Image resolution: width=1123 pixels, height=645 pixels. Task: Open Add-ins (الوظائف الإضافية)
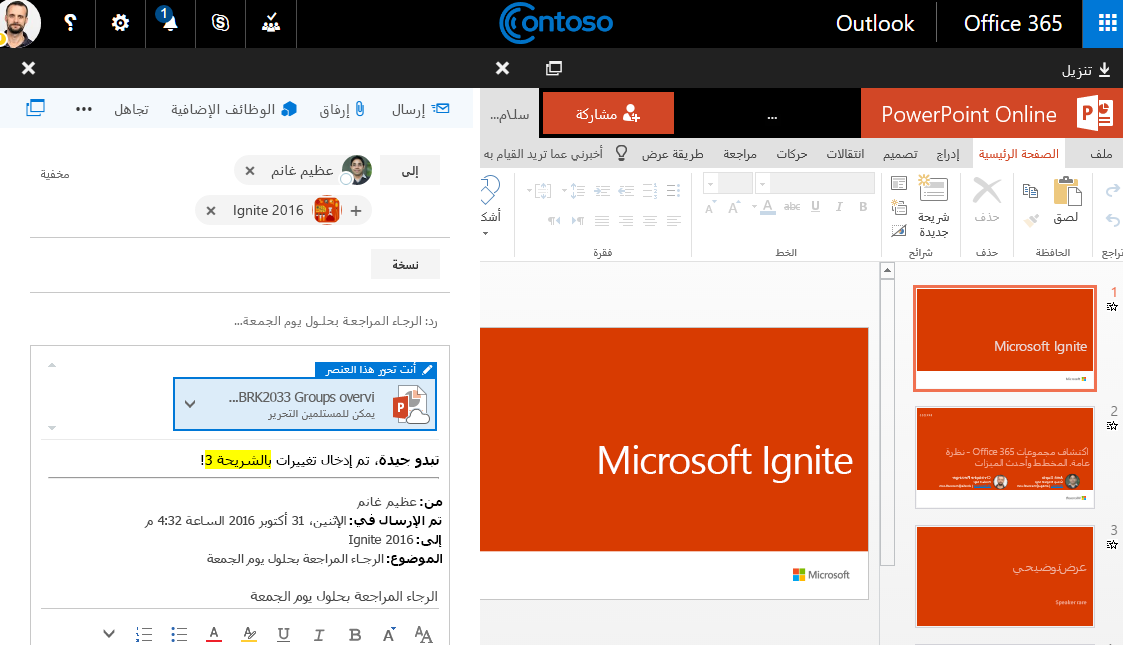[233, 110]
